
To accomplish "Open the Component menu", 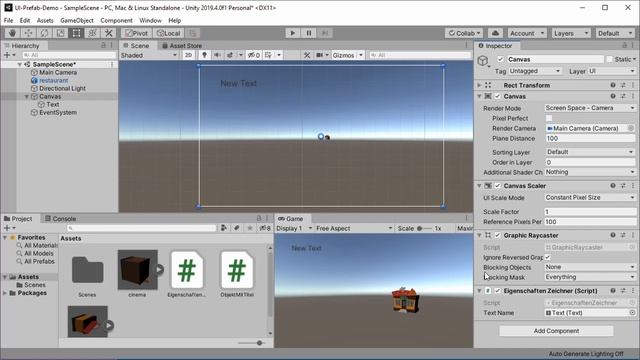I will coord(116,20).
